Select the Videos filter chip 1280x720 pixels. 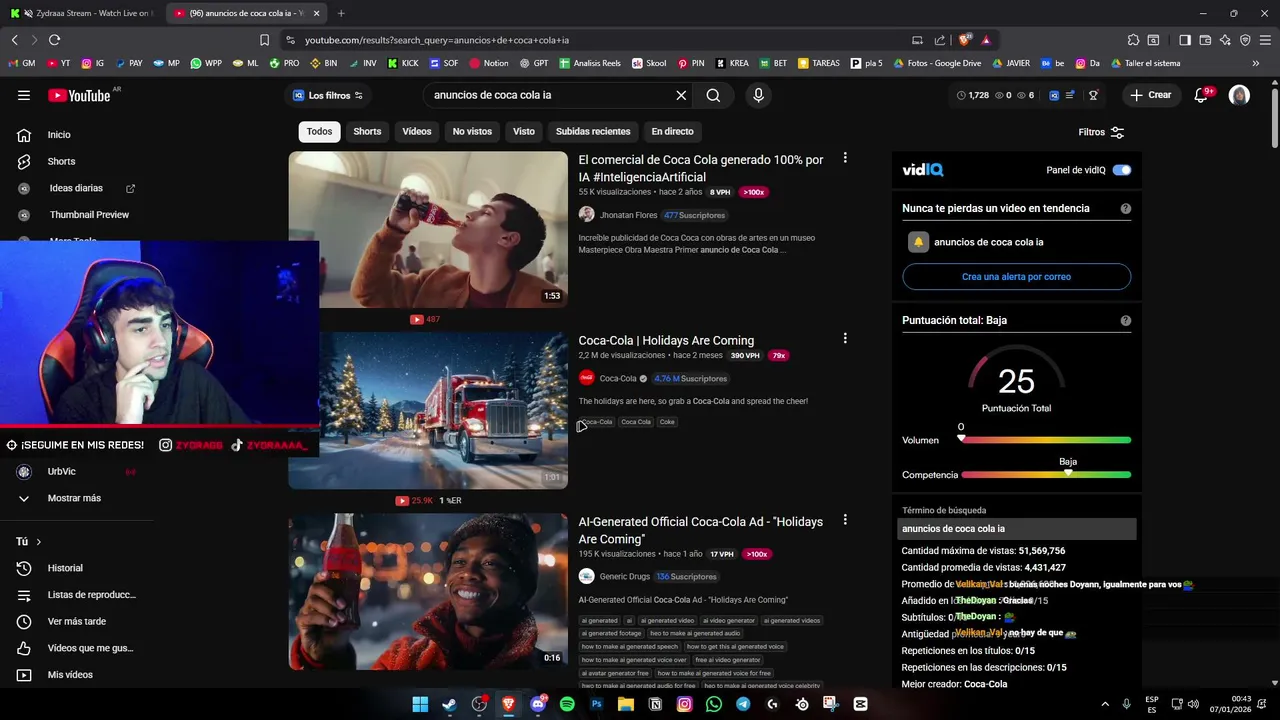coord(417,131)
